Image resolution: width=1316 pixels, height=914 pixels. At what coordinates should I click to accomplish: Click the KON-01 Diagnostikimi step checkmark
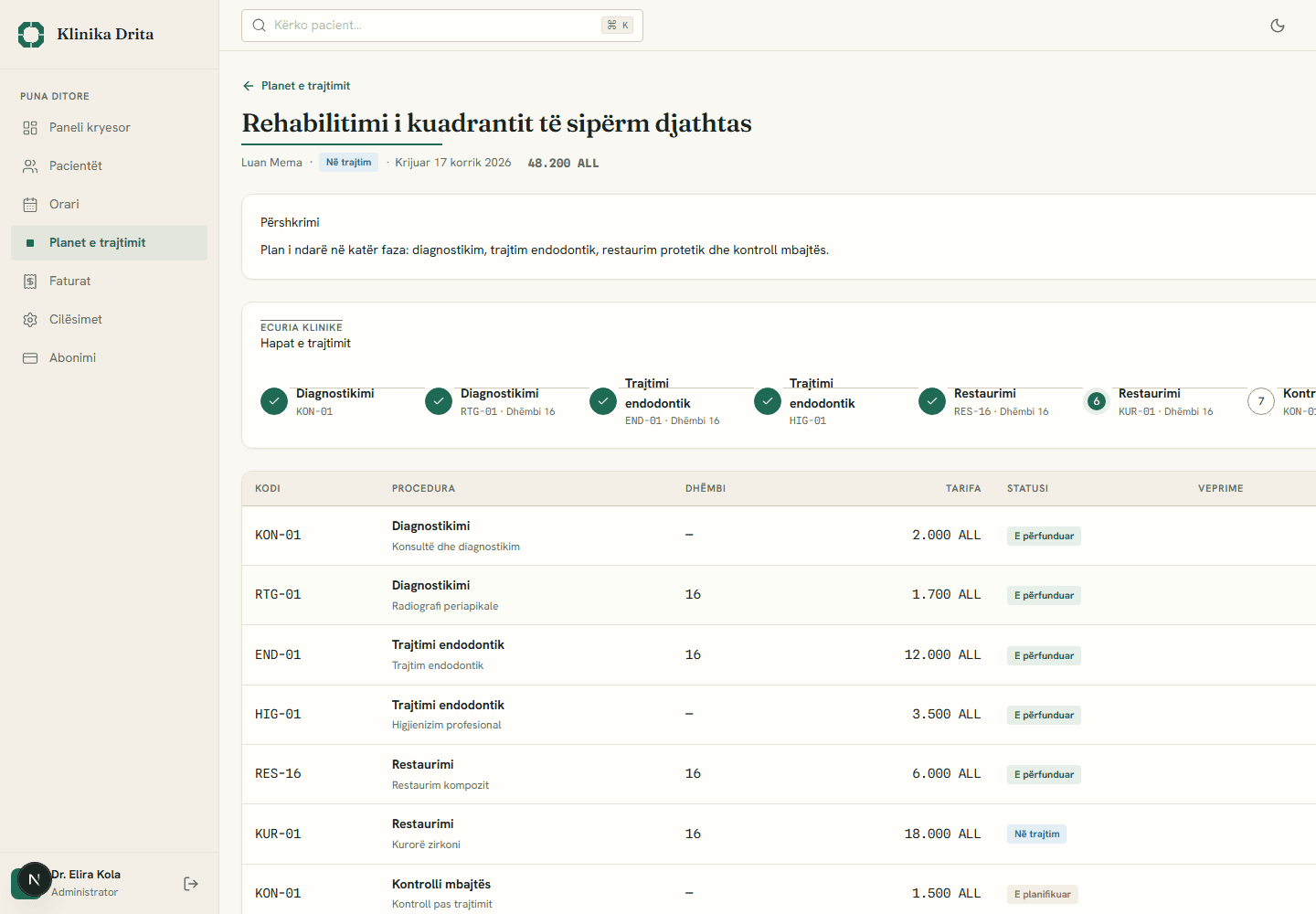274,401
